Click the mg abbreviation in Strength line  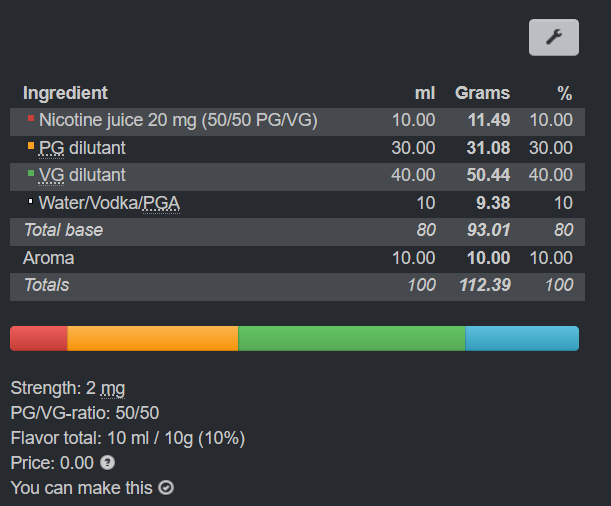pyautogui.click(x=113, y=389)
